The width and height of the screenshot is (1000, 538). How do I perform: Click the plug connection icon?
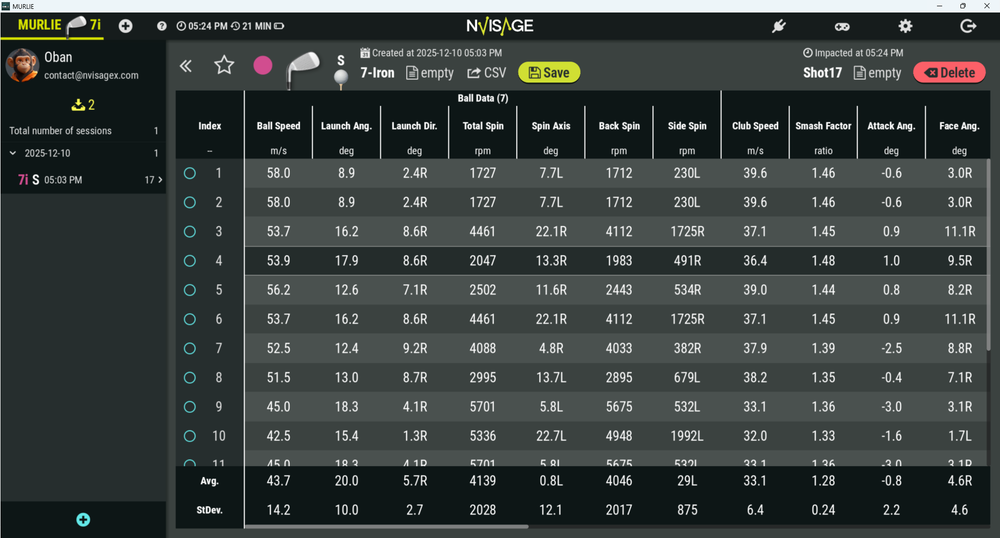(779, 26)
